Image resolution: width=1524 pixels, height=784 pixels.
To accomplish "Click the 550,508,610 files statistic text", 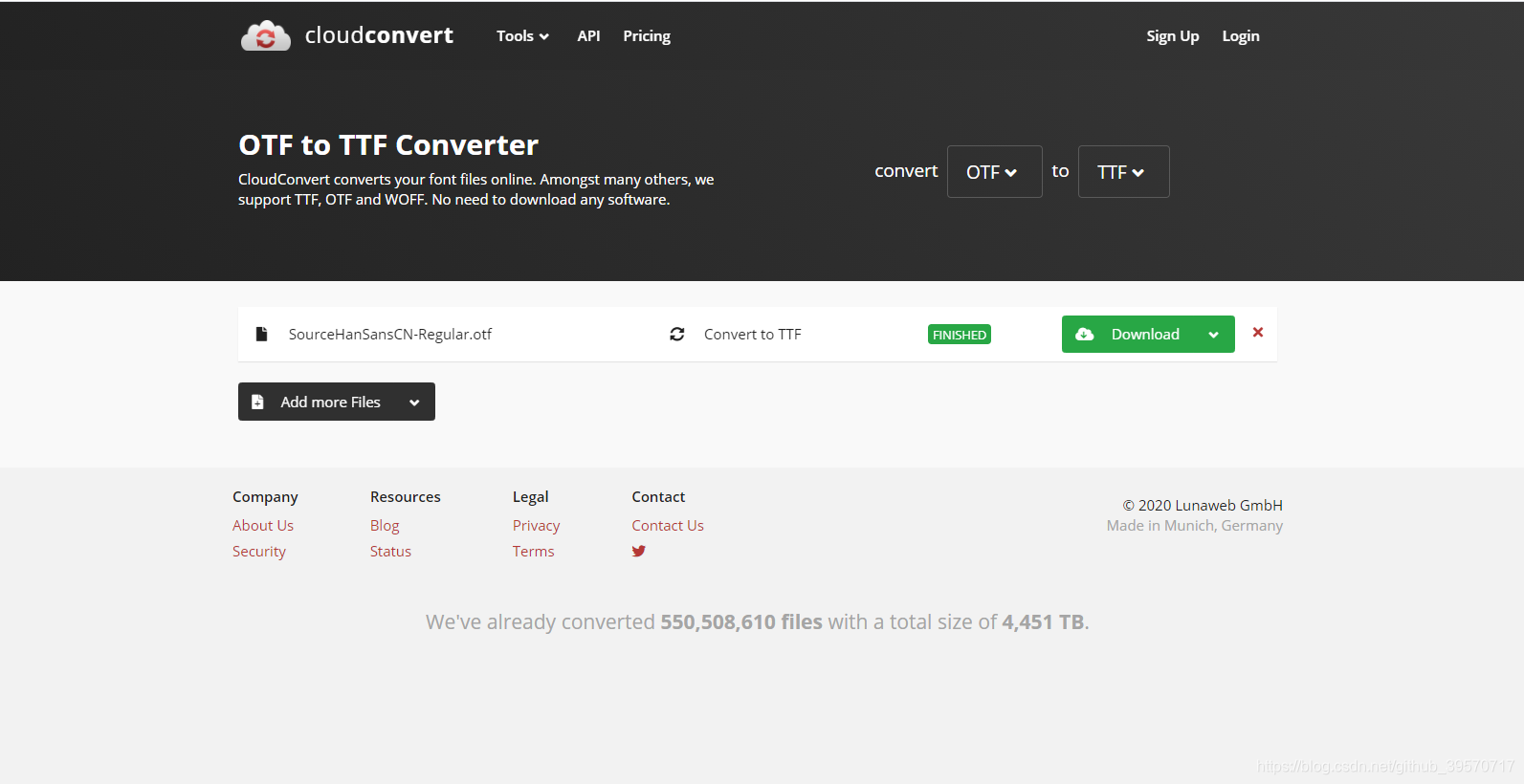I will point(741,621).
